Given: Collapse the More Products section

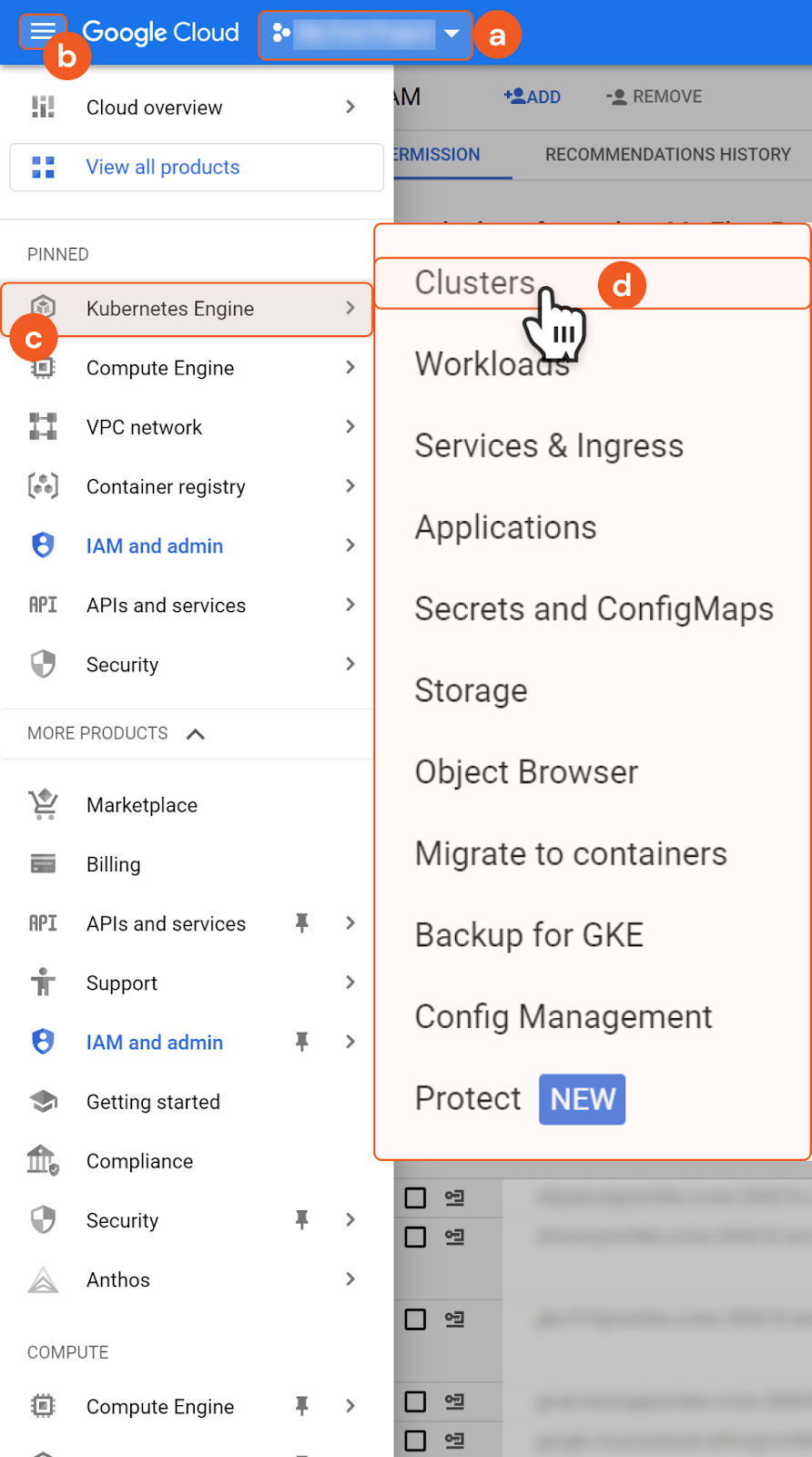Looking at the screenshot, I should [195, 734].
